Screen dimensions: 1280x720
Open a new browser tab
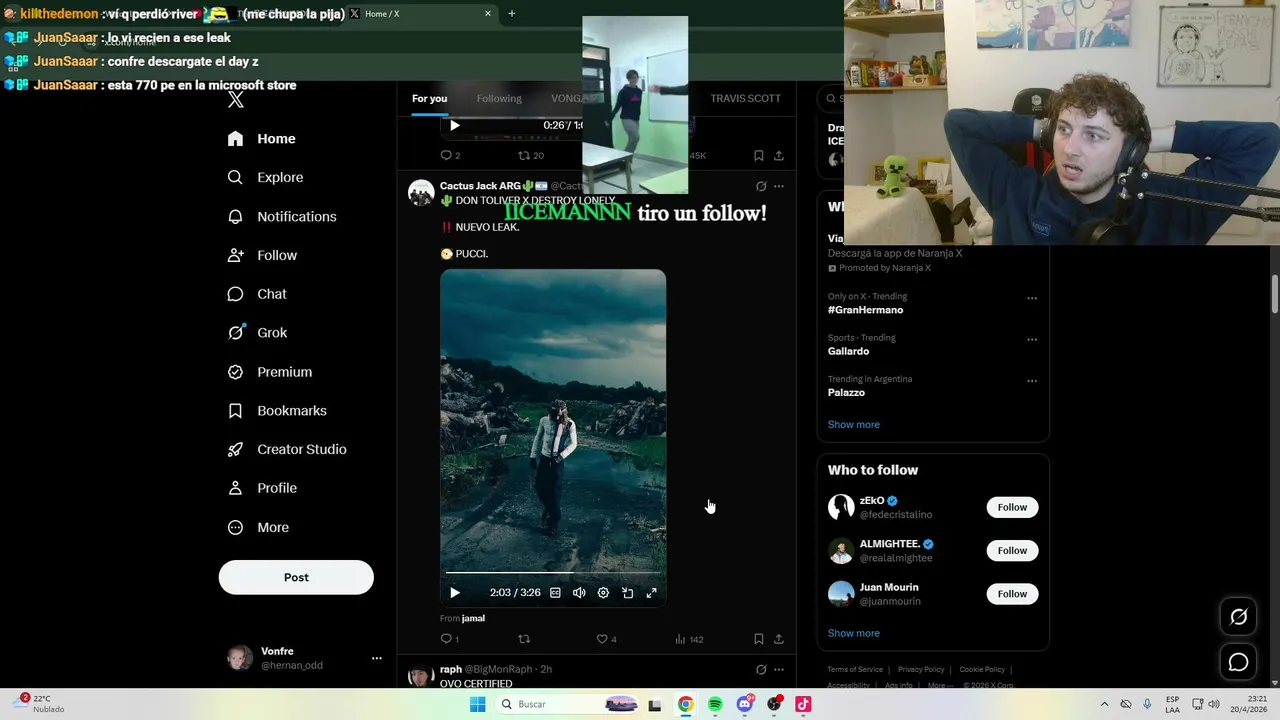[x=512, y=14]
